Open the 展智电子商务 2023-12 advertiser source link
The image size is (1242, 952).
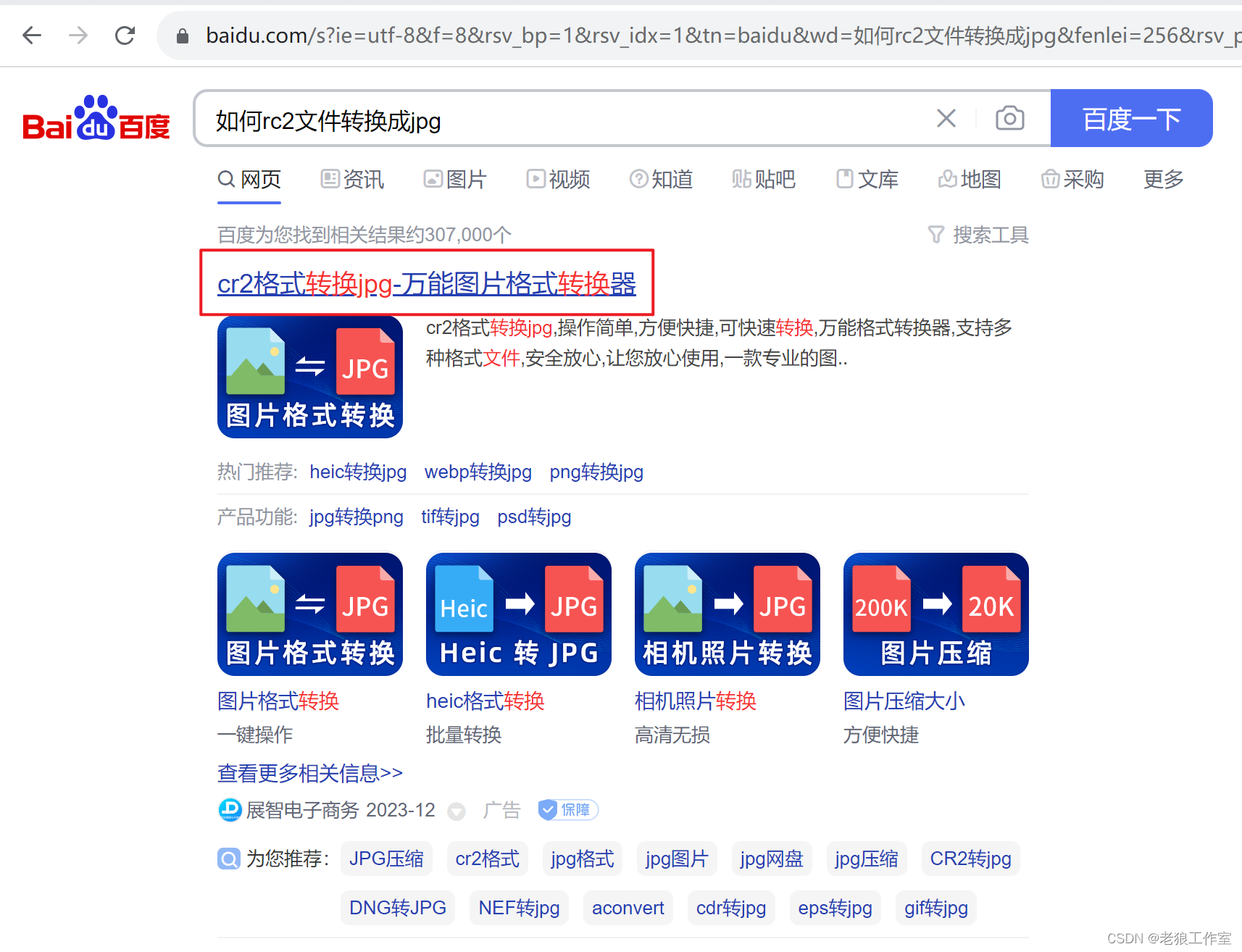pos(341,810)
